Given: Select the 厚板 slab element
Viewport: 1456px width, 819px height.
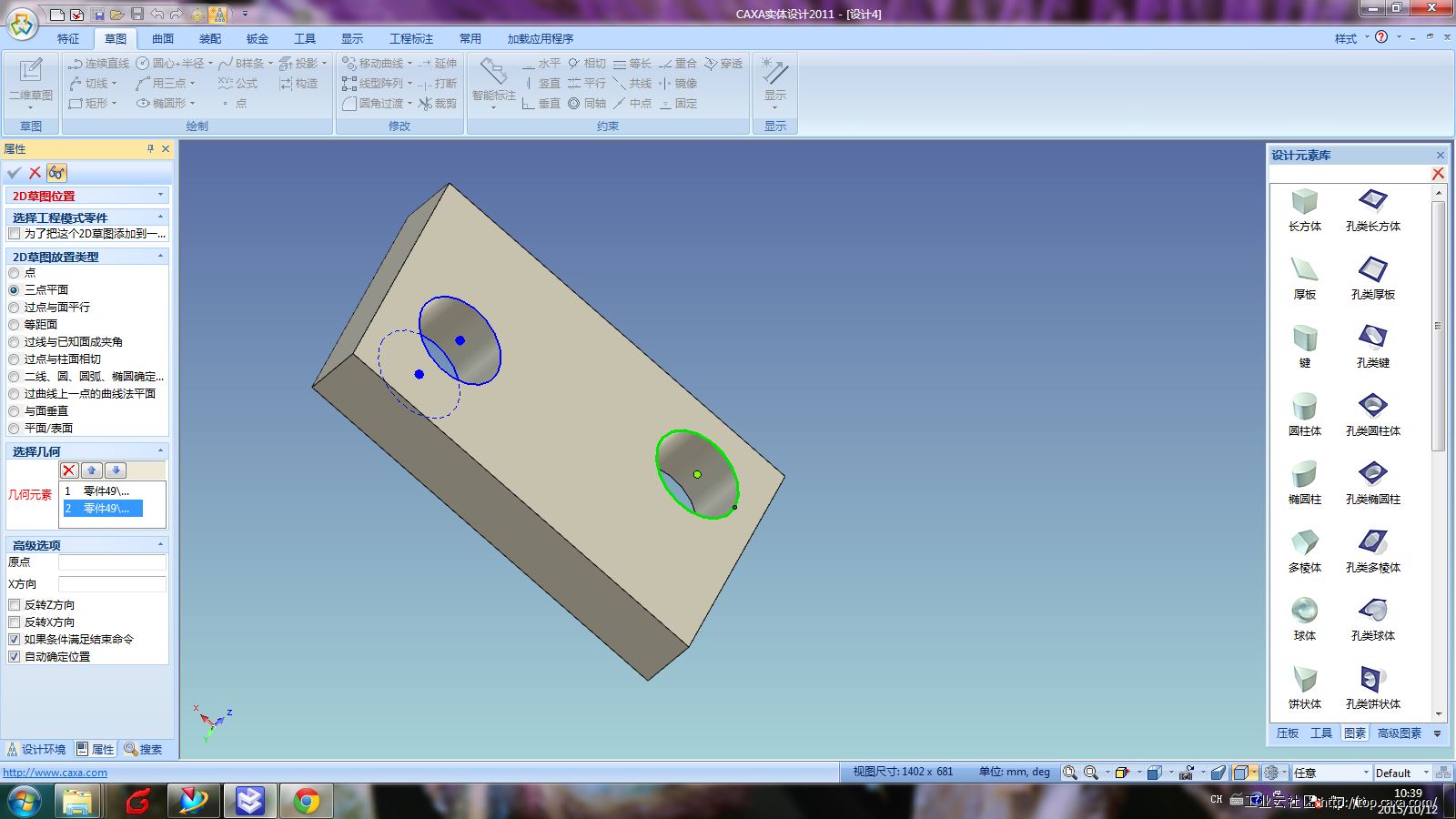Looking at the screenshot, I should click(x=1305, y=278).
